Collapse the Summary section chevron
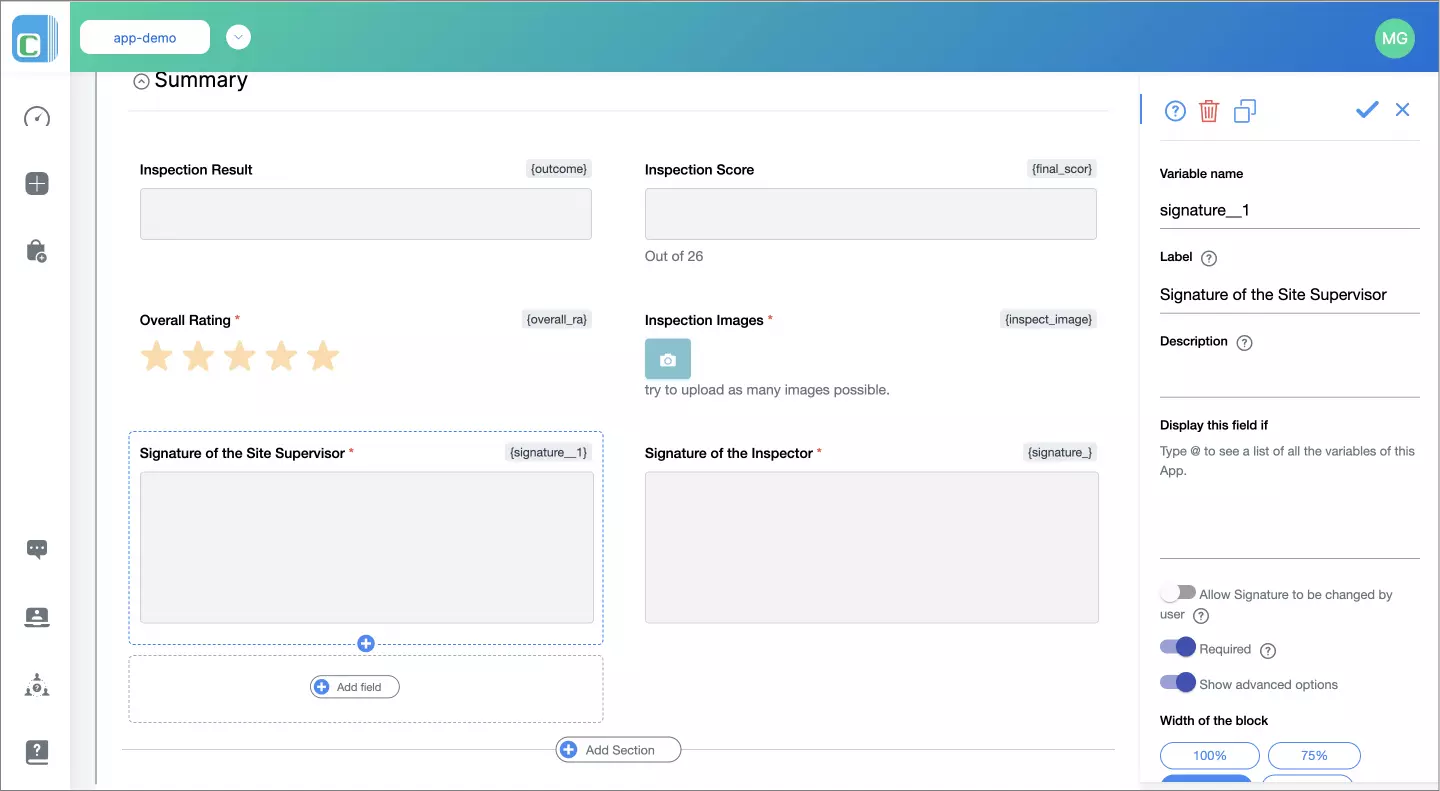 point(141,80)
